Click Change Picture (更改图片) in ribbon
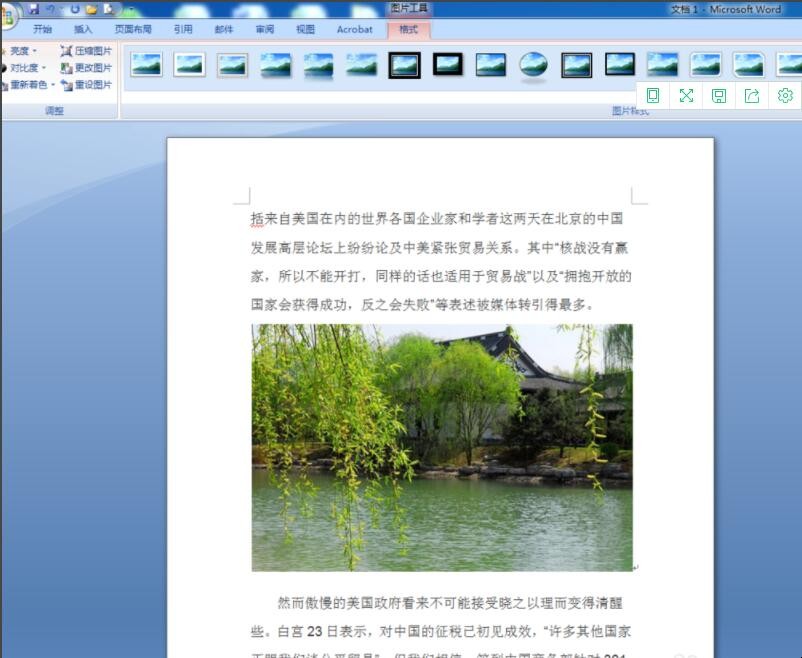The width and height of the screenshot is (802, 658). pyautogui.click(x=86, y=68)
